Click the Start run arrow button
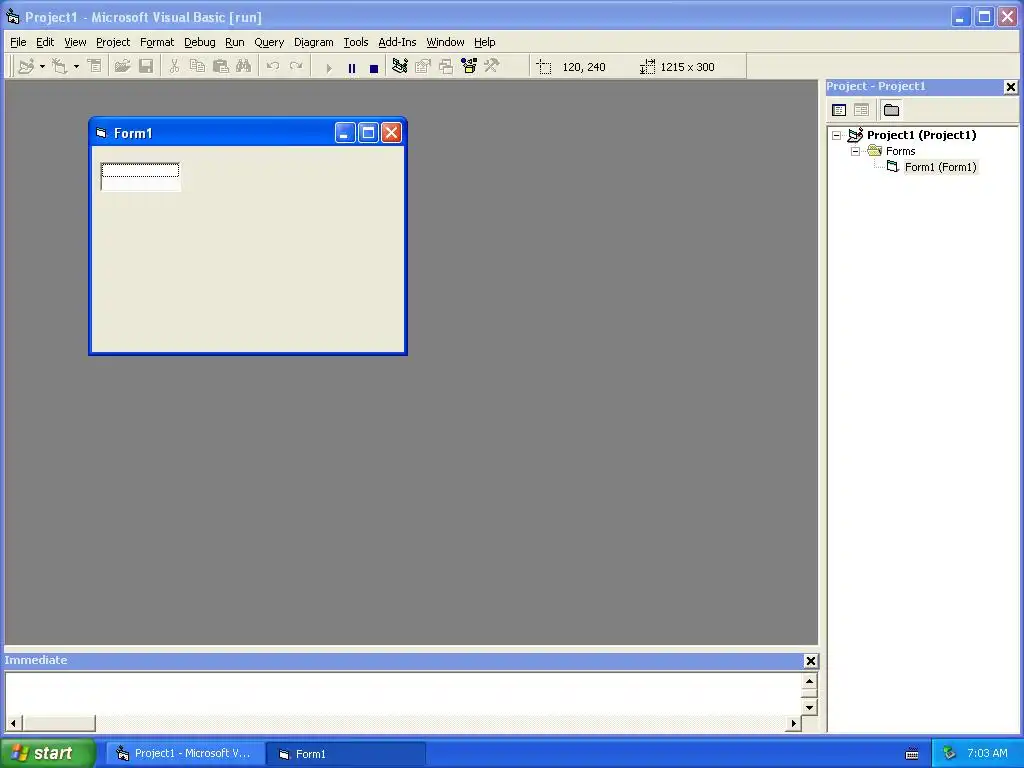The image size is (1024, 768). click(328, 68)
